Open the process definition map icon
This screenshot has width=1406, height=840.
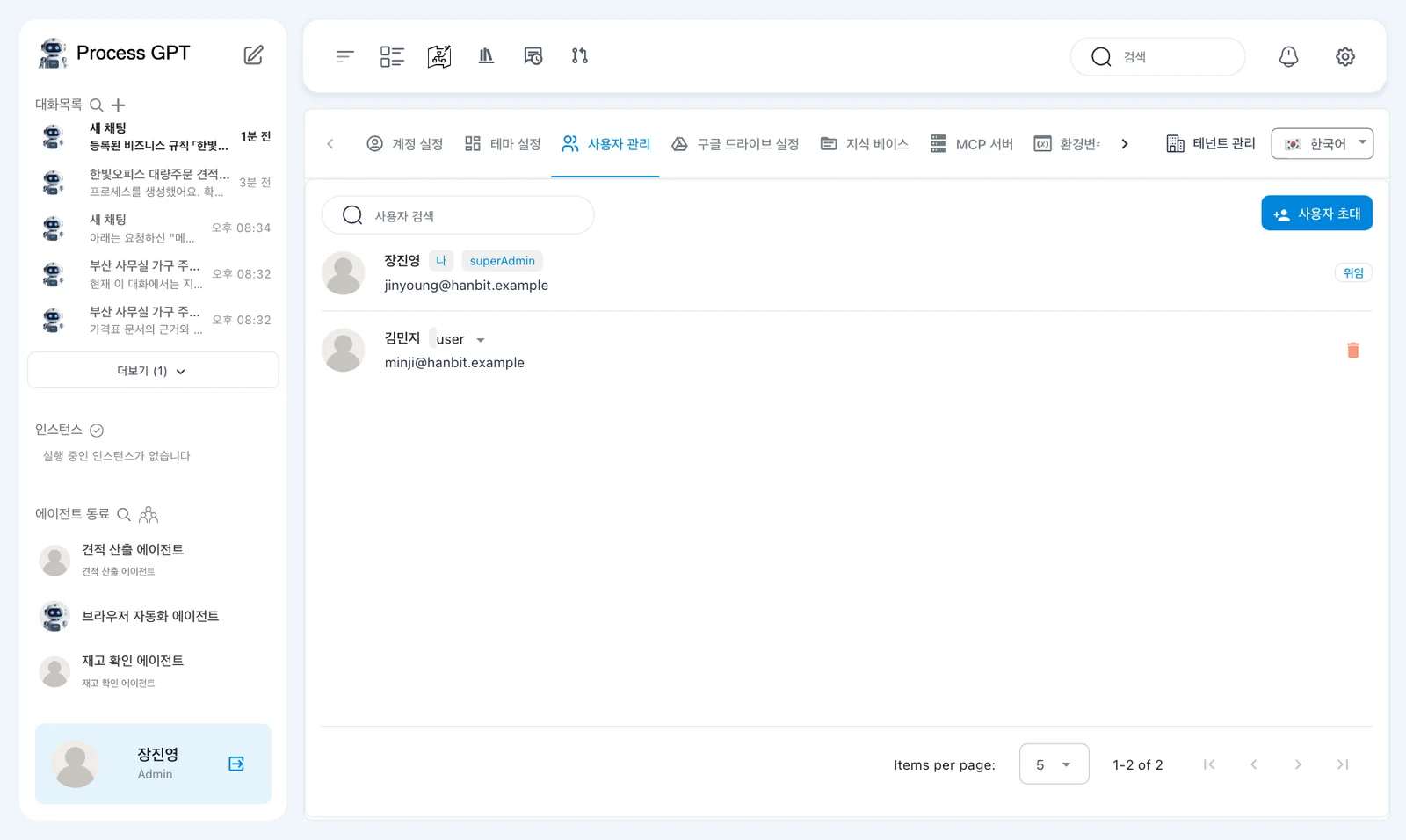(x=439, y=56)
